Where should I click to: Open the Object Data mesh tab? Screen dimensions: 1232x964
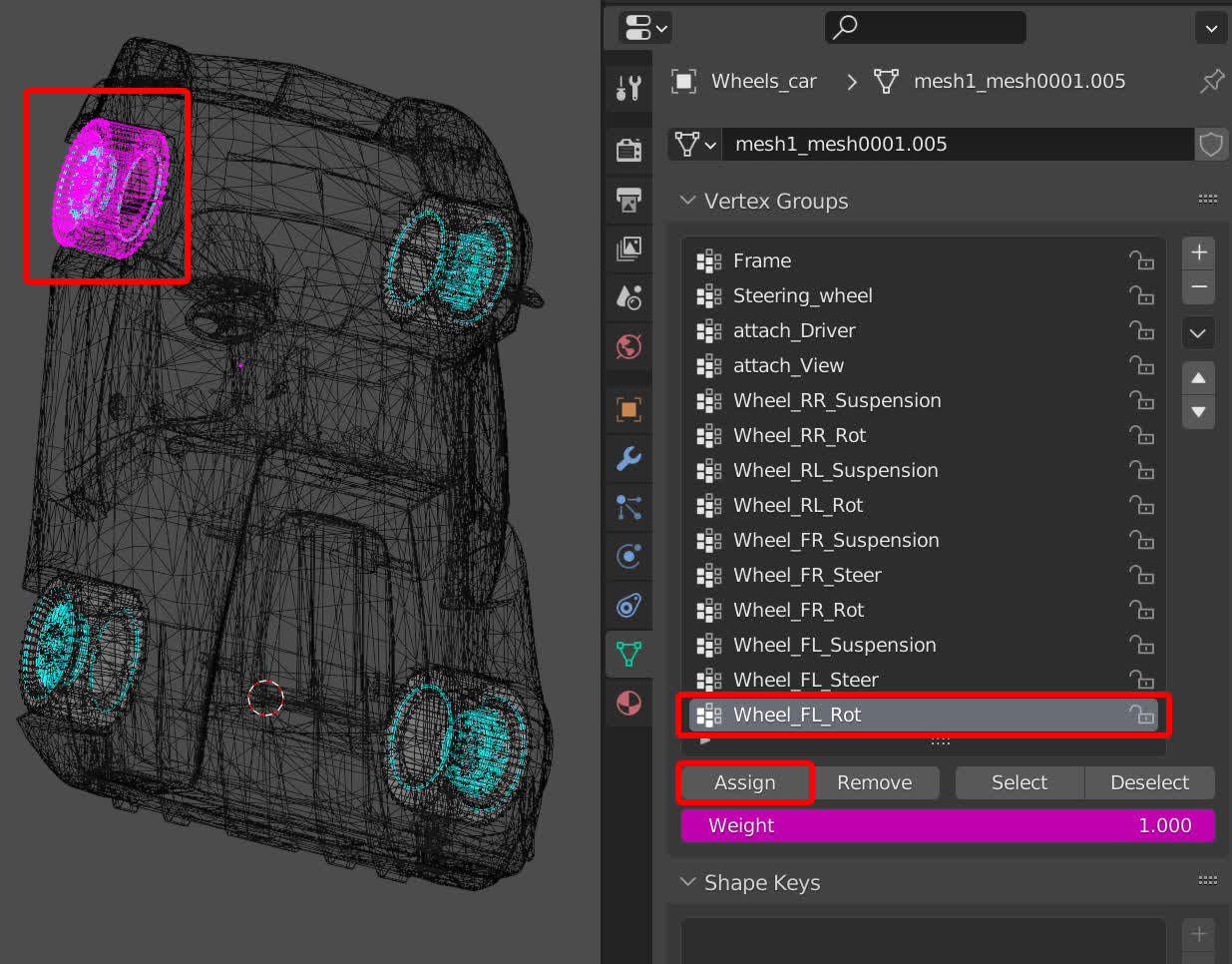click(x=628, y=654)
